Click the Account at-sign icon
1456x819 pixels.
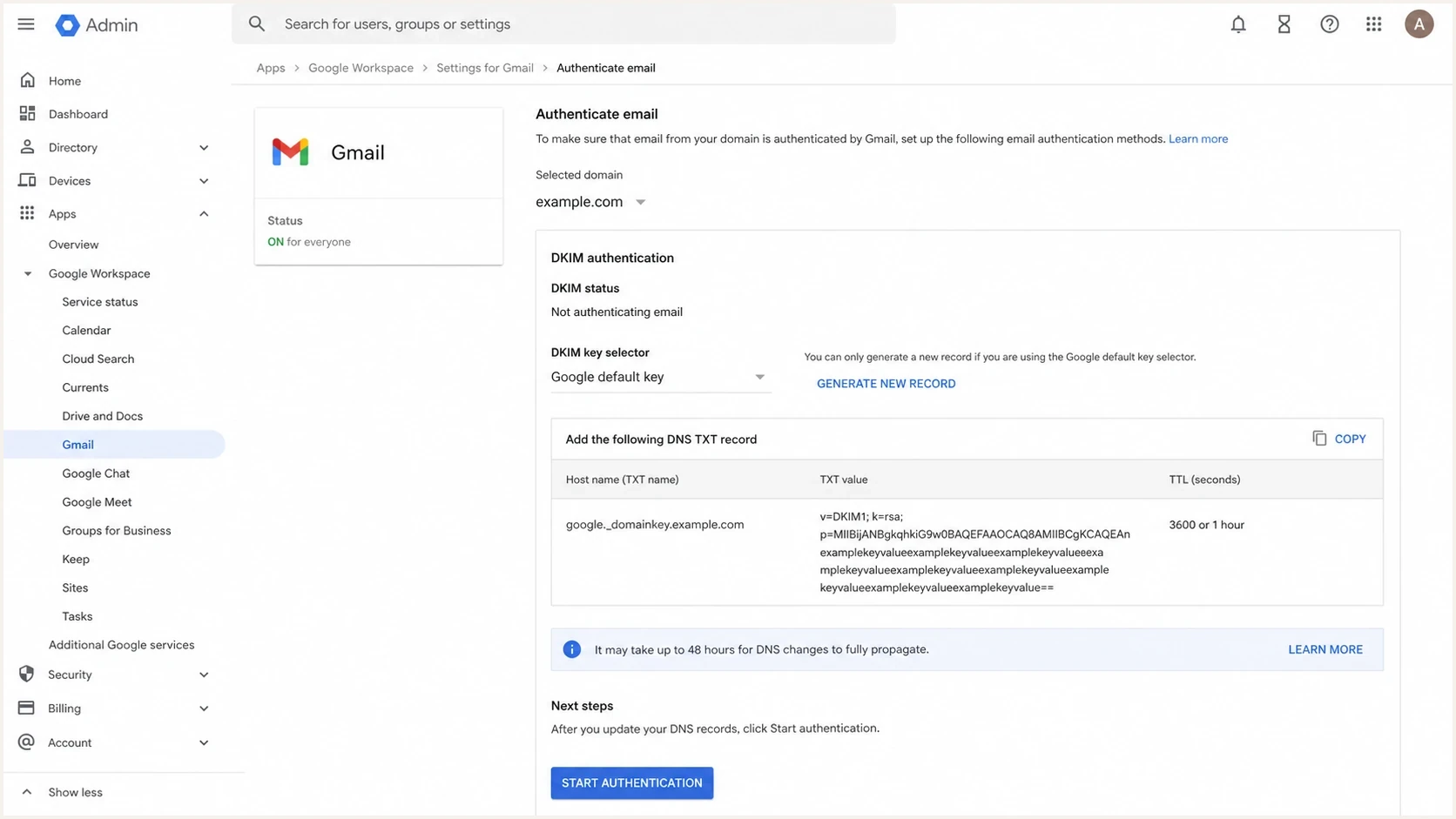(27, 742)
